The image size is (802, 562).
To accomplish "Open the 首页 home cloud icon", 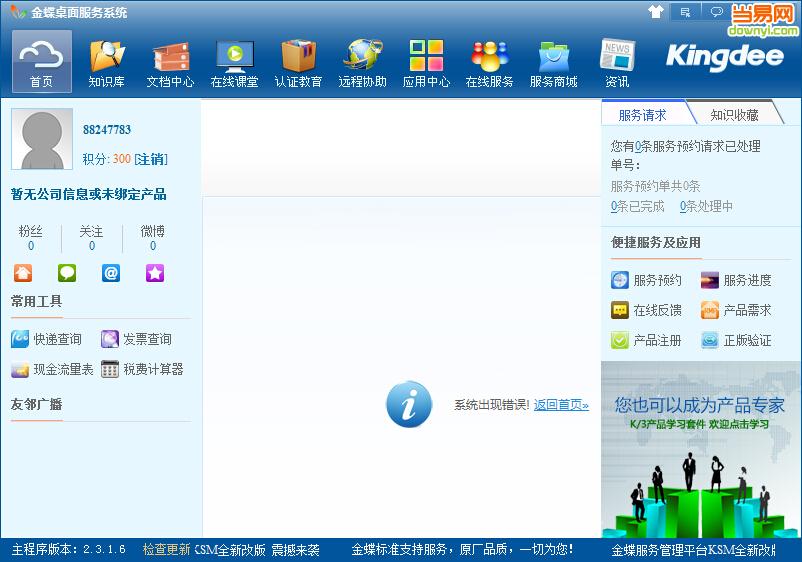I will [x=41, y=61].
